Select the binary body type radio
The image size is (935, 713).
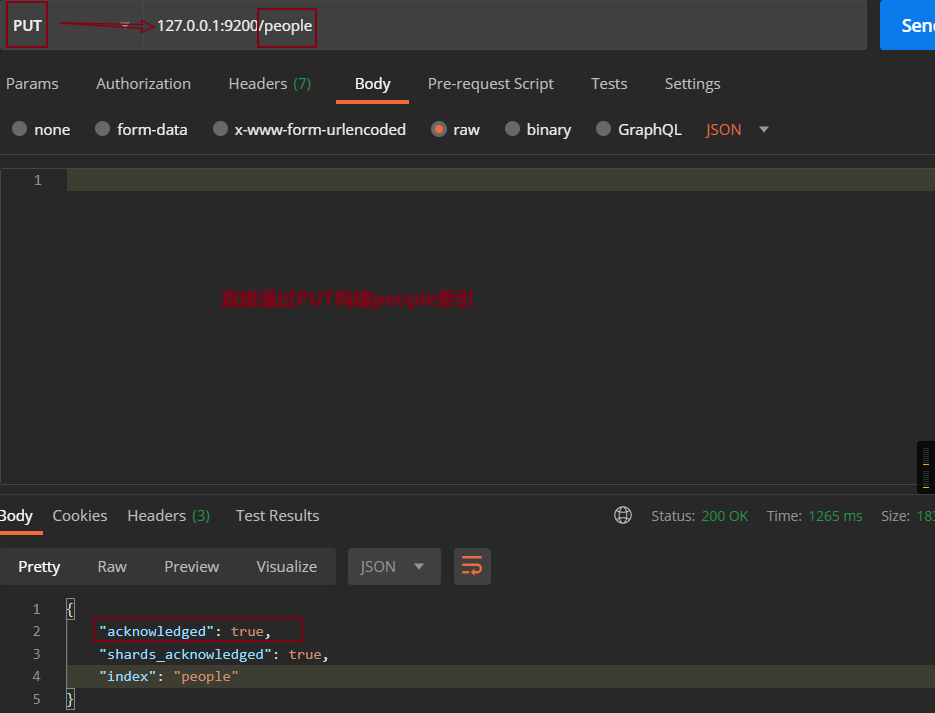click(x=512, y=129)
